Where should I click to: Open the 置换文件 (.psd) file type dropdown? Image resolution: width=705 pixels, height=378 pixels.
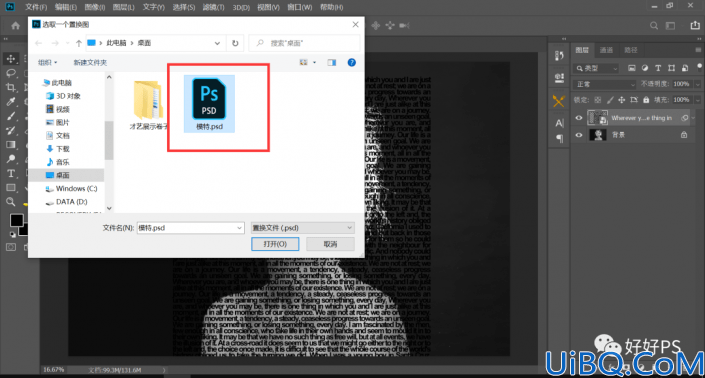302,228
